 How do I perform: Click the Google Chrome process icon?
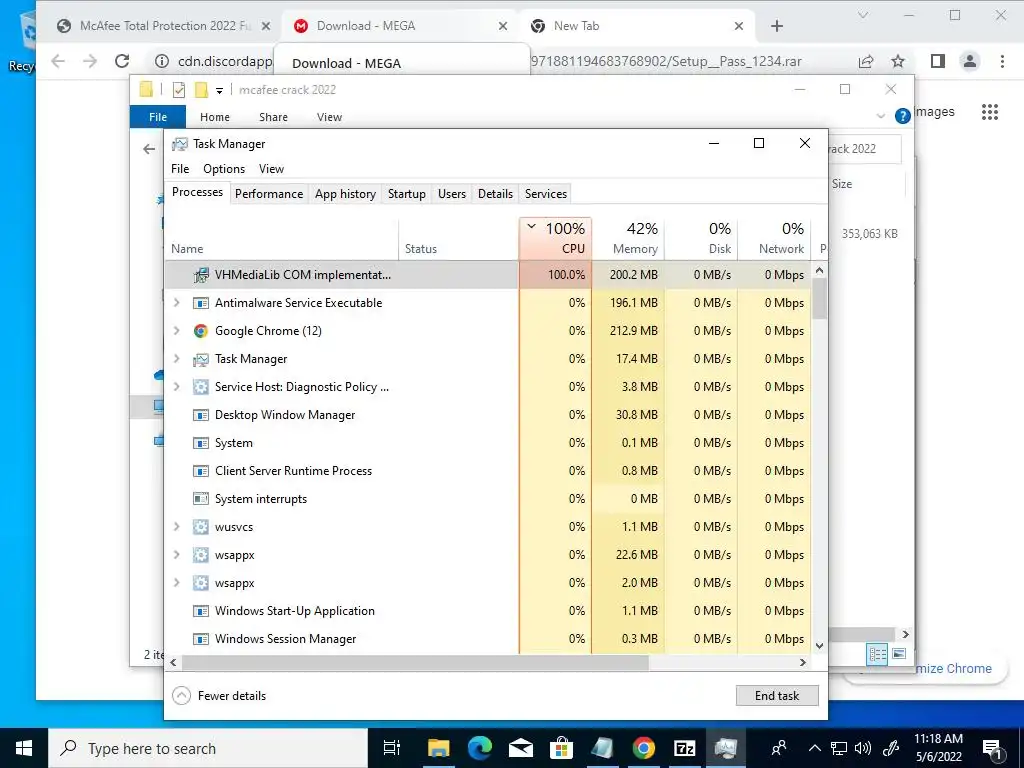coord(200,331)
